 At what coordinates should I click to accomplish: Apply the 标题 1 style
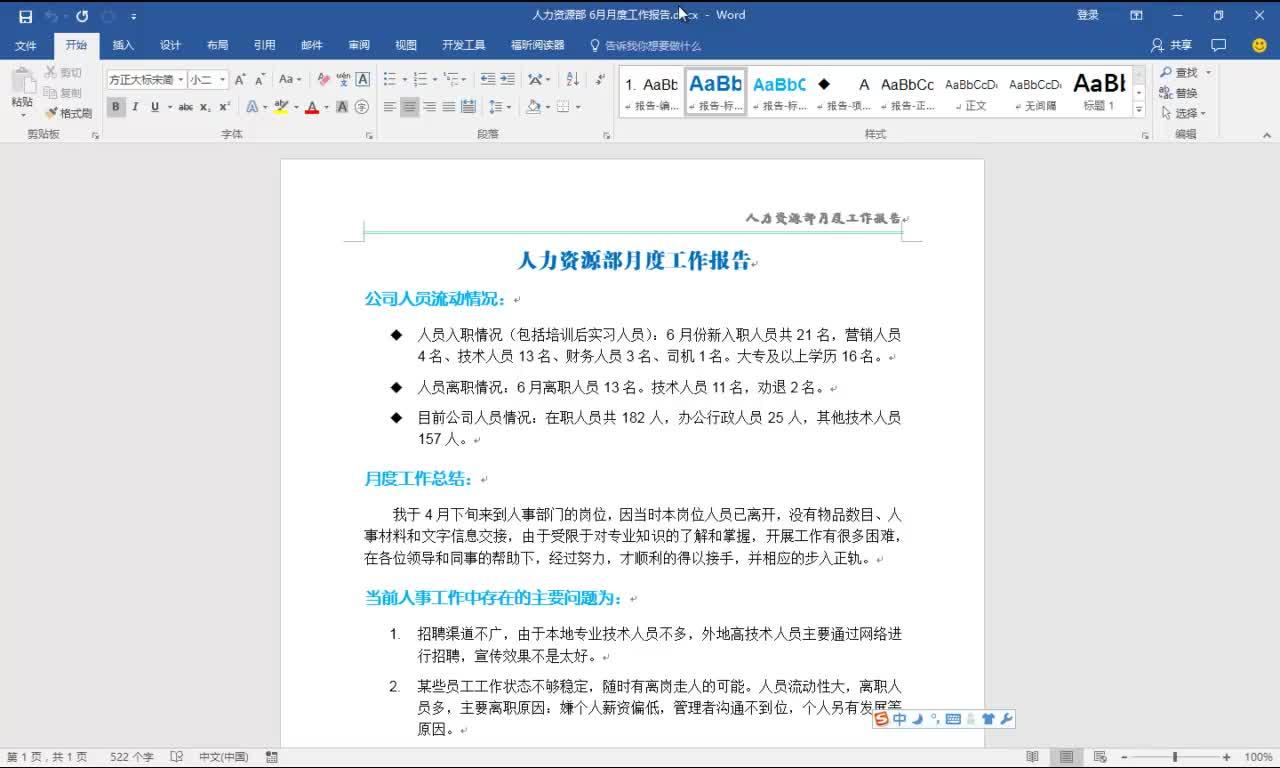[1098, 91]
